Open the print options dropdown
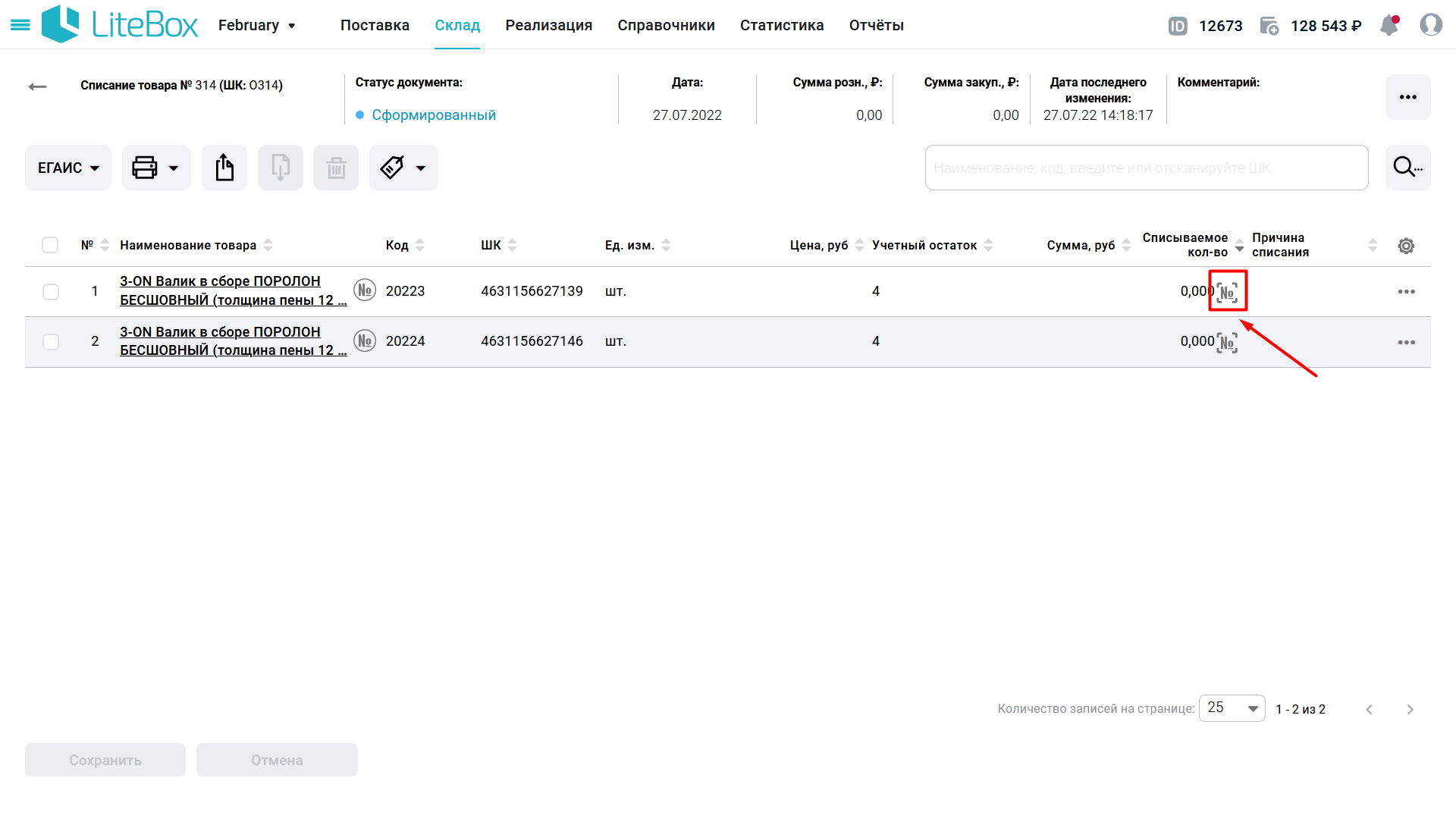The width and height of the screenshot is (1456, 819). (156, 168)
